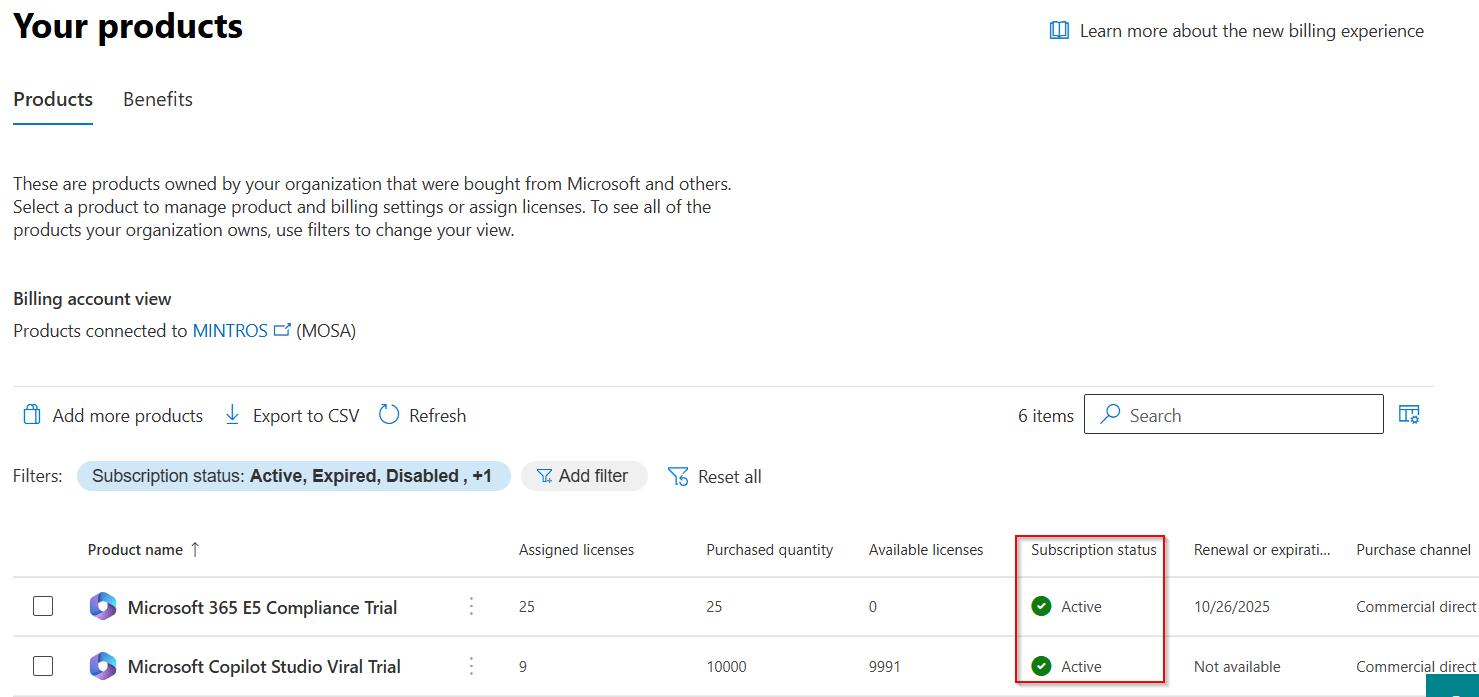
Task: Check the Microsoft Copilot Studio Viral Trial checkbox
Action: (x=43, y=666)
